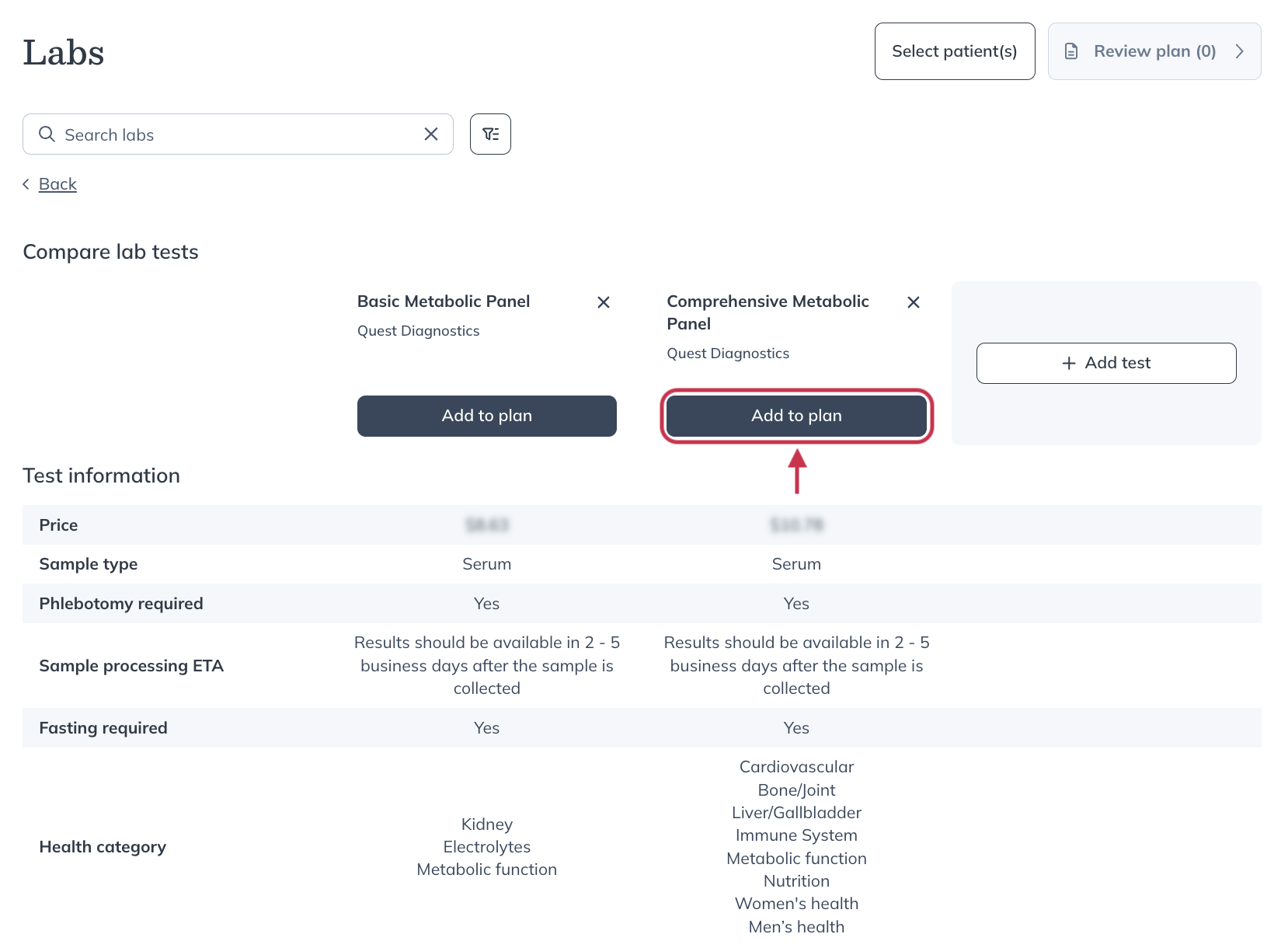1288x948 pixels.
Task: Click the Compare lab tests heading
Action: (110, 251)
